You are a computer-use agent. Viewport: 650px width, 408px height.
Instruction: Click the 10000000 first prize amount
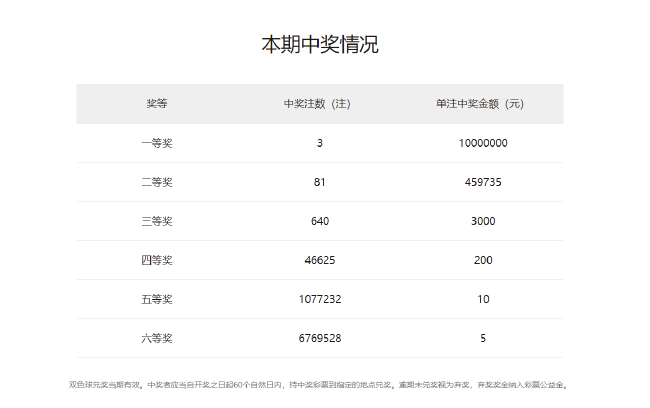[x=482, y=143]
